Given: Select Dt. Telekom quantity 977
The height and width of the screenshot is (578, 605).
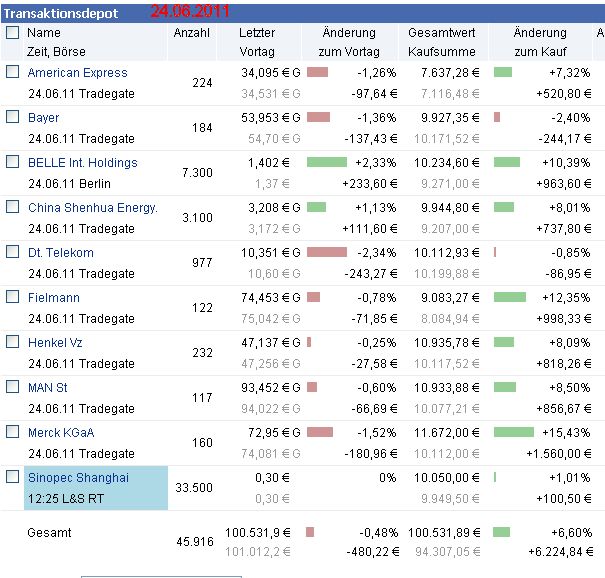Looking at the screenshot, I should coord(202,263).
